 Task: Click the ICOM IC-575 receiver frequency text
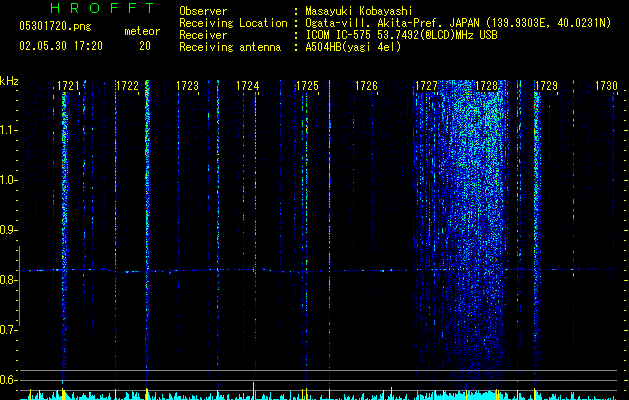pyautogui.click(x=401, y=35)
